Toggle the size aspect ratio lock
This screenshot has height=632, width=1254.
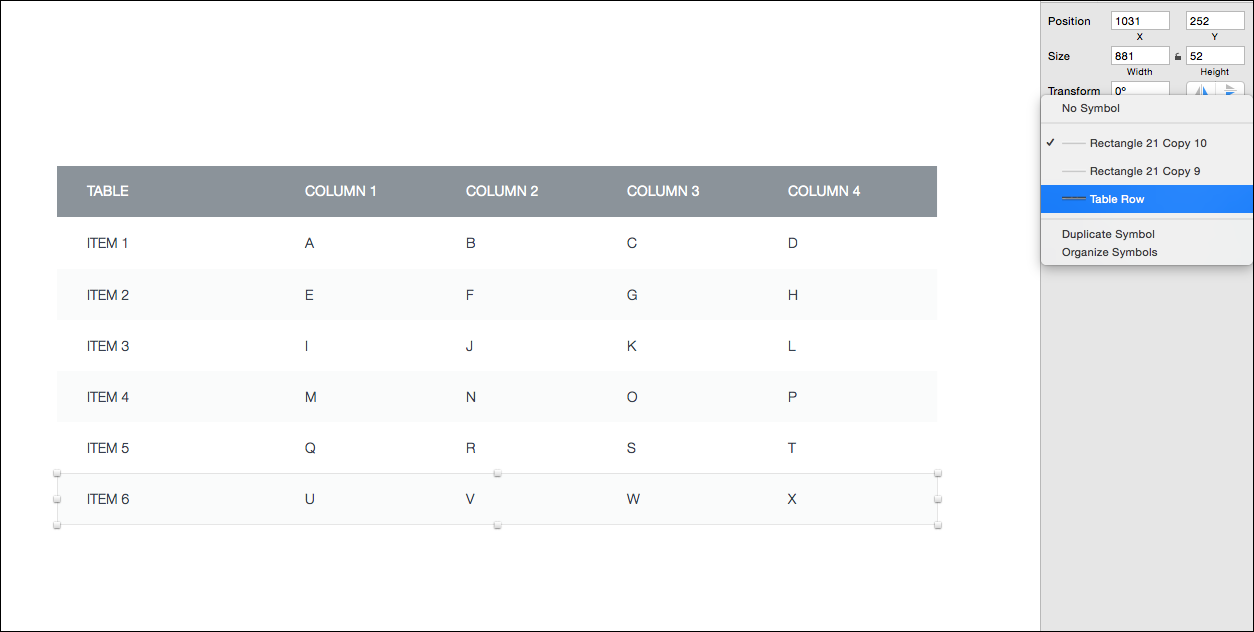pyautogui.click(x=1178, y=57)
